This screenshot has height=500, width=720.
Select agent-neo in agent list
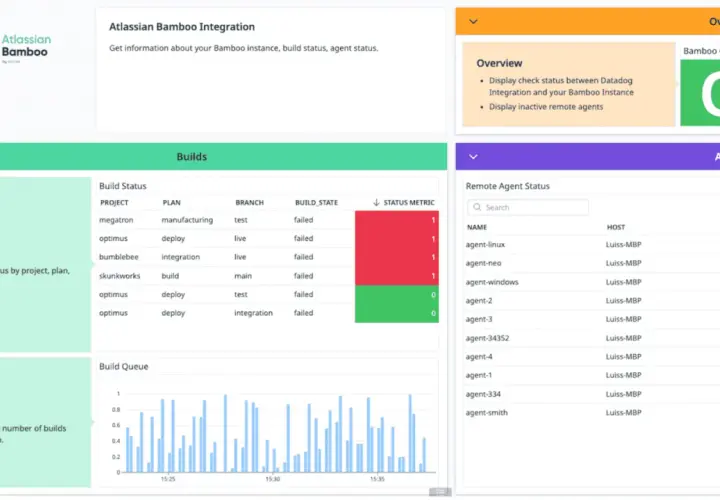(x=484, y=263)
